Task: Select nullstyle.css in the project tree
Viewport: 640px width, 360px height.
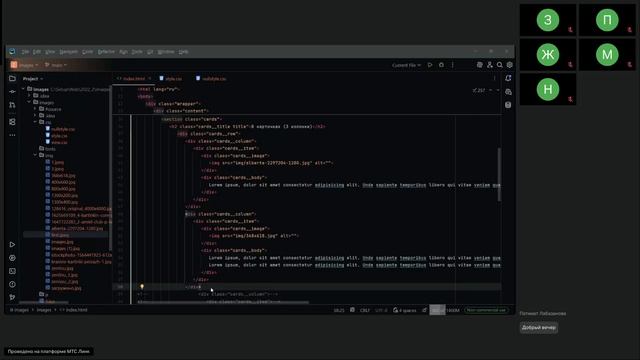Action: coord(60,129)
